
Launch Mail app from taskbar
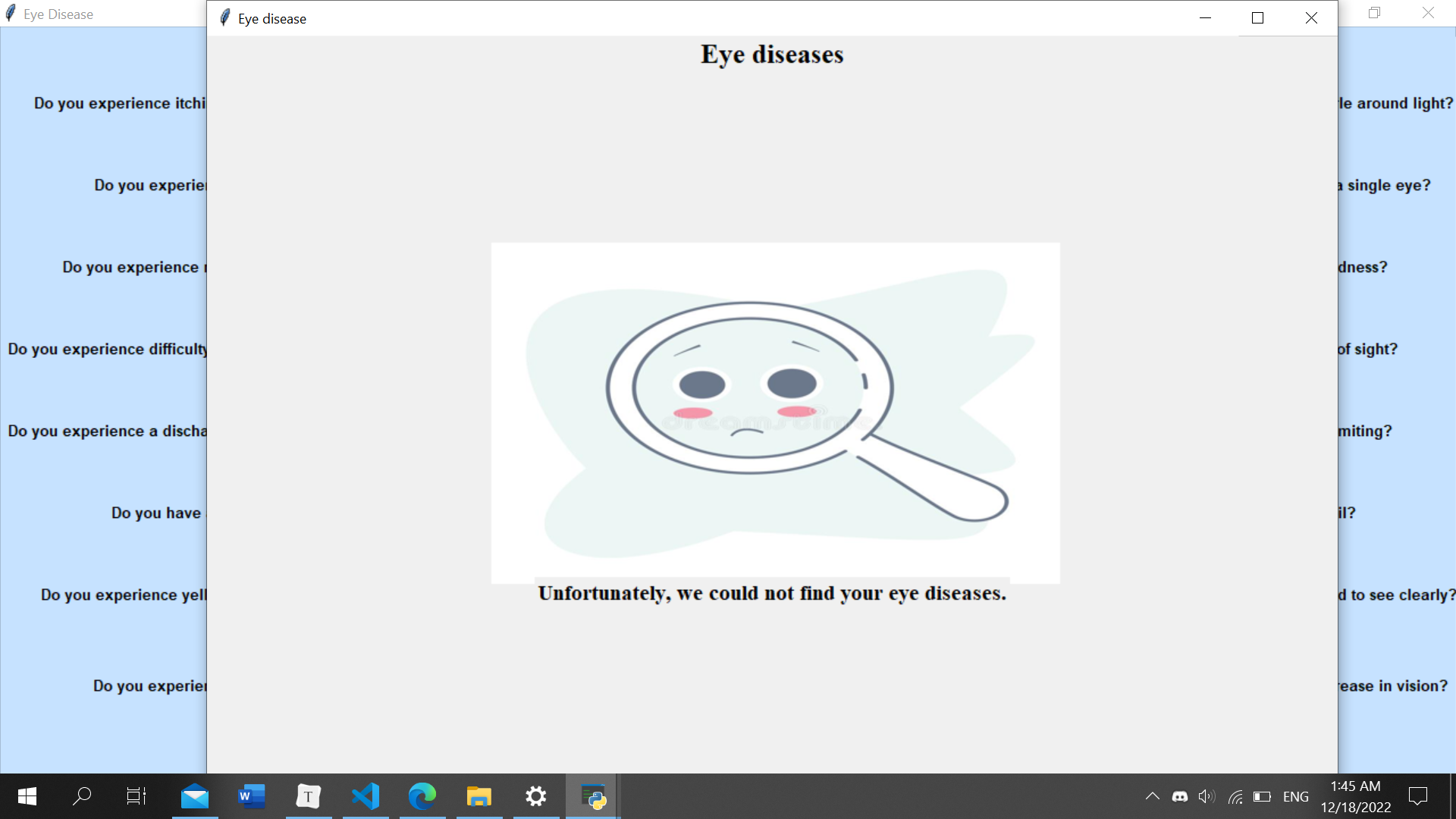[x=195, y=796]
